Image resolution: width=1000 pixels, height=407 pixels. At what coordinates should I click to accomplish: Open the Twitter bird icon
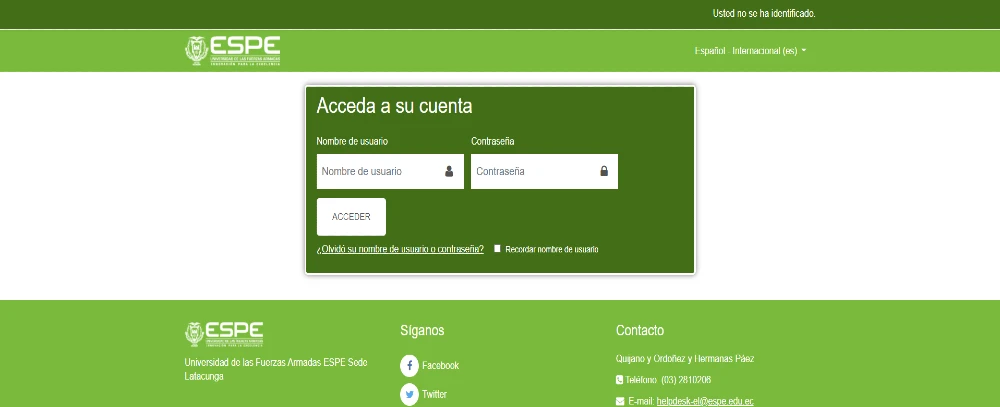tap(409, 395)
